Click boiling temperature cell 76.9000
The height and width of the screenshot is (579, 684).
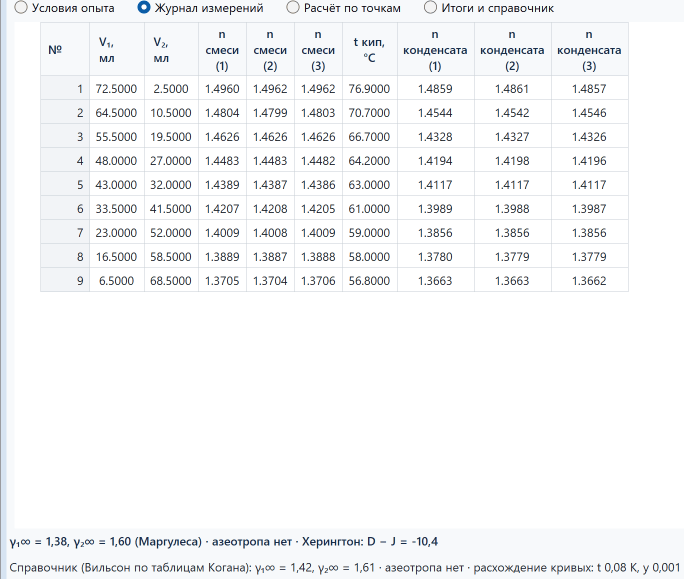pos(370,89)
